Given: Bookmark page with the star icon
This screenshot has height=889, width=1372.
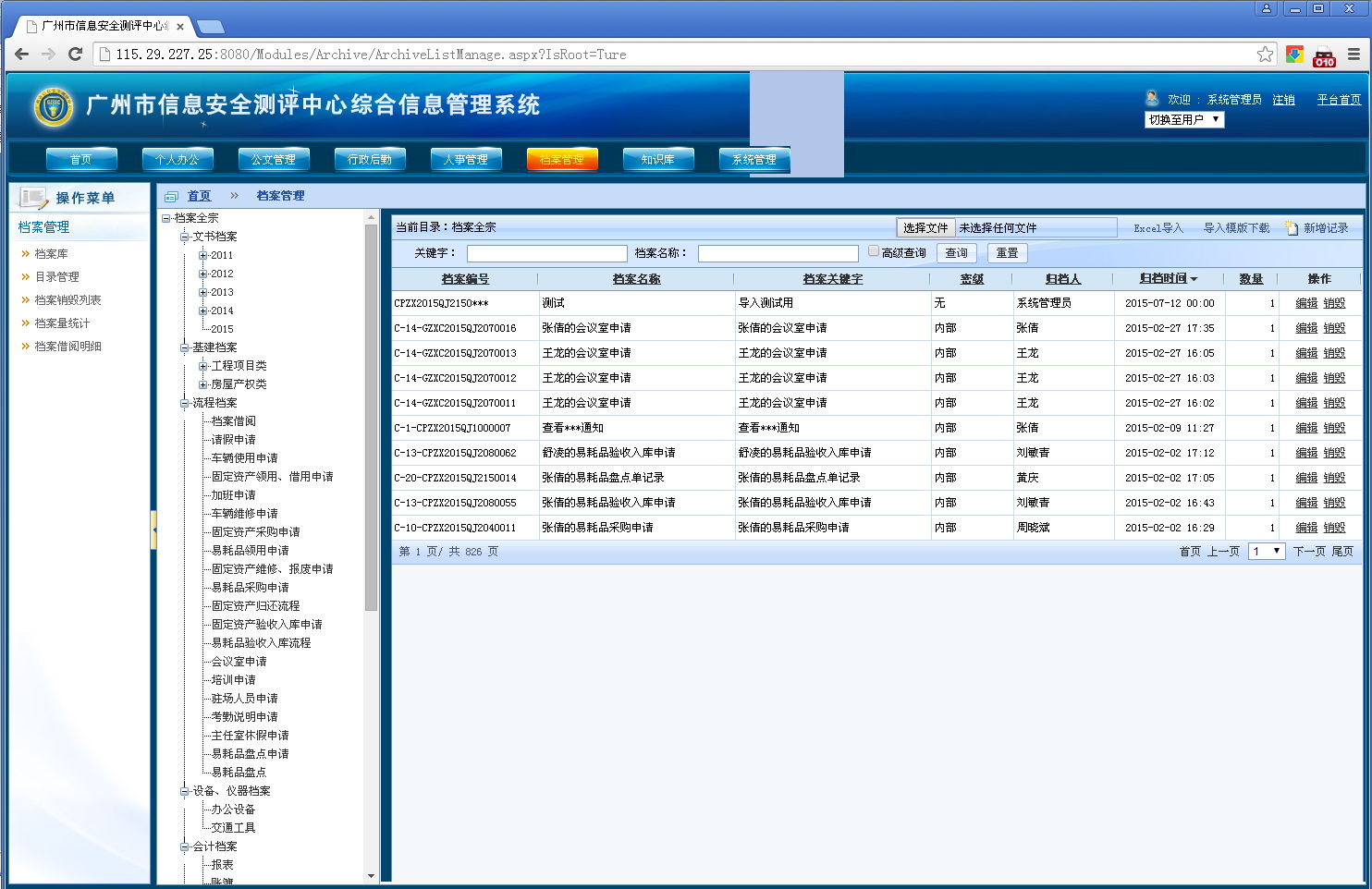Looking at the screenshot, I should (1265, 55).
